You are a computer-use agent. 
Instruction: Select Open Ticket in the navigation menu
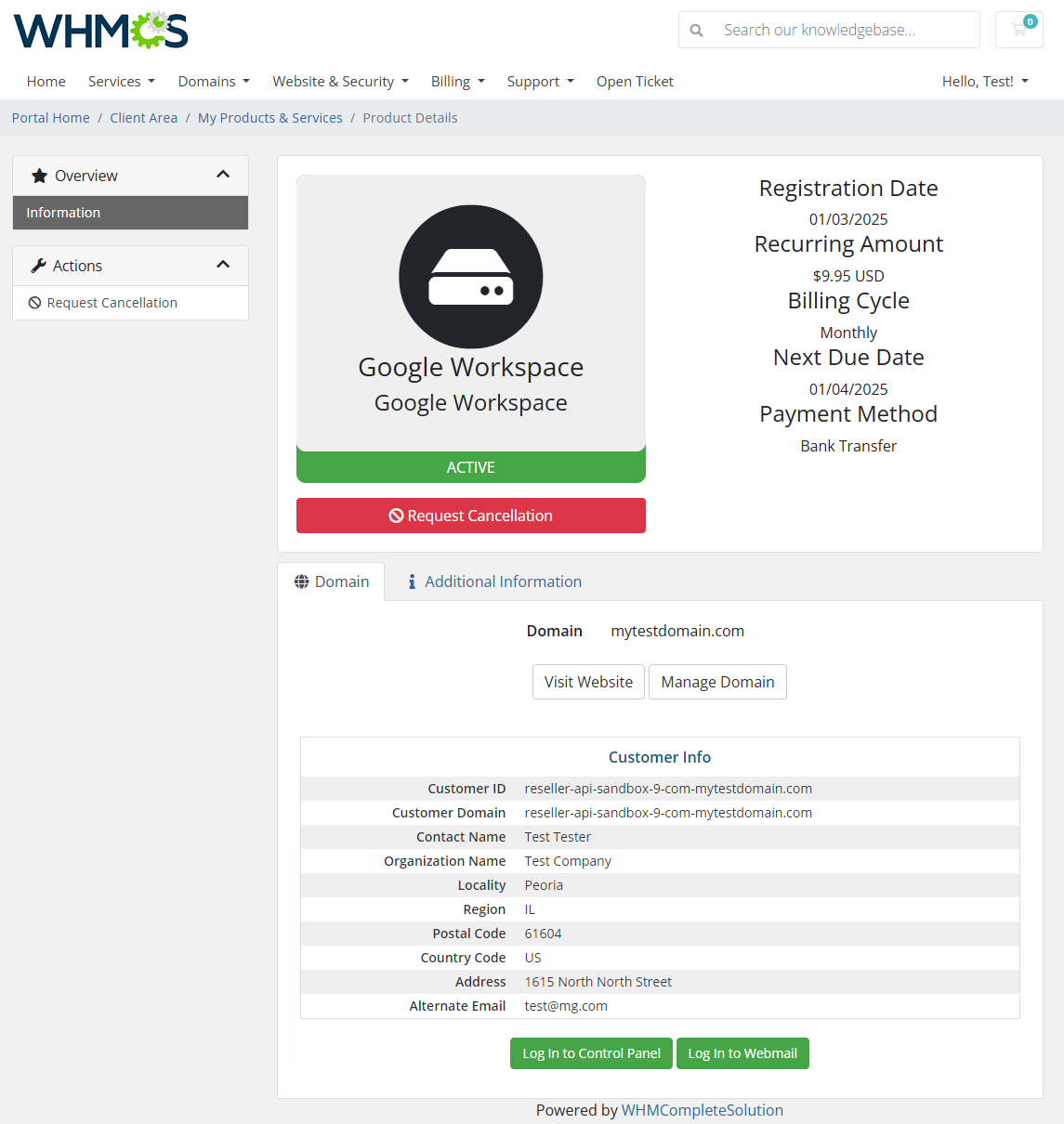pos(635,81)
